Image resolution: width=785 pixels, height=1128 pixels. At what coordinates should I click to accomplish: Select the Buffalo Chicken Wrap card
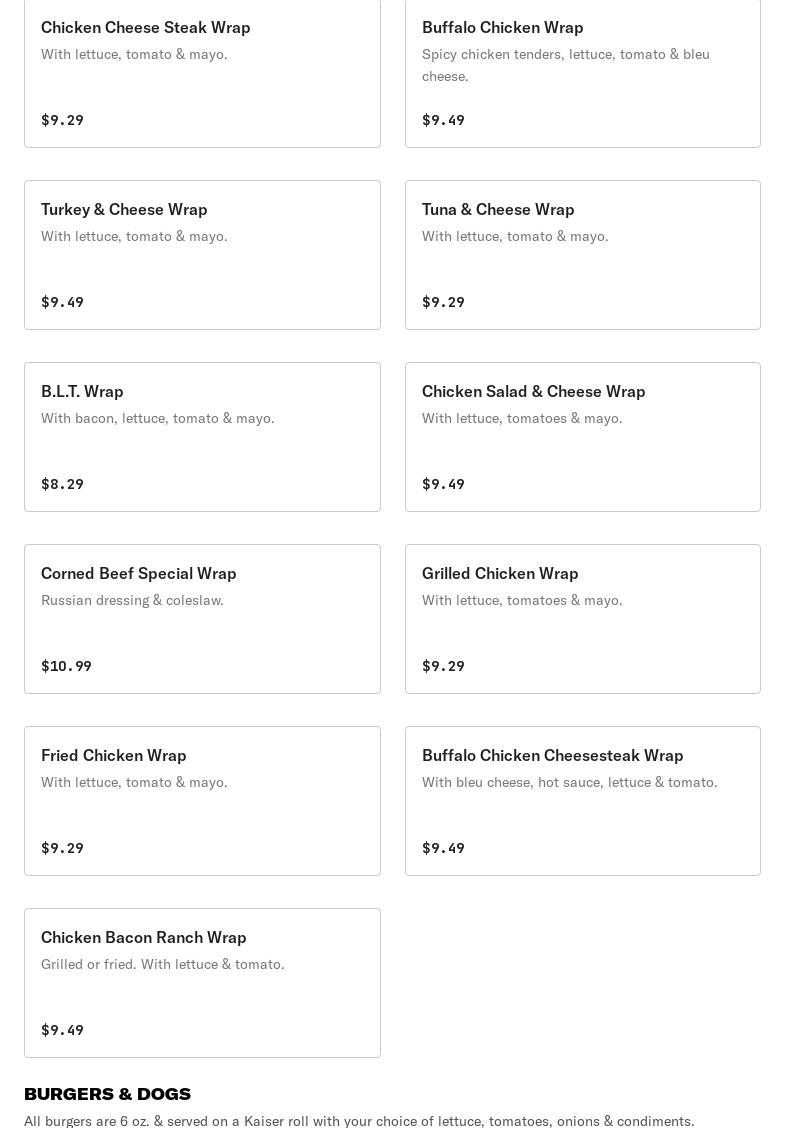point(583,72)
